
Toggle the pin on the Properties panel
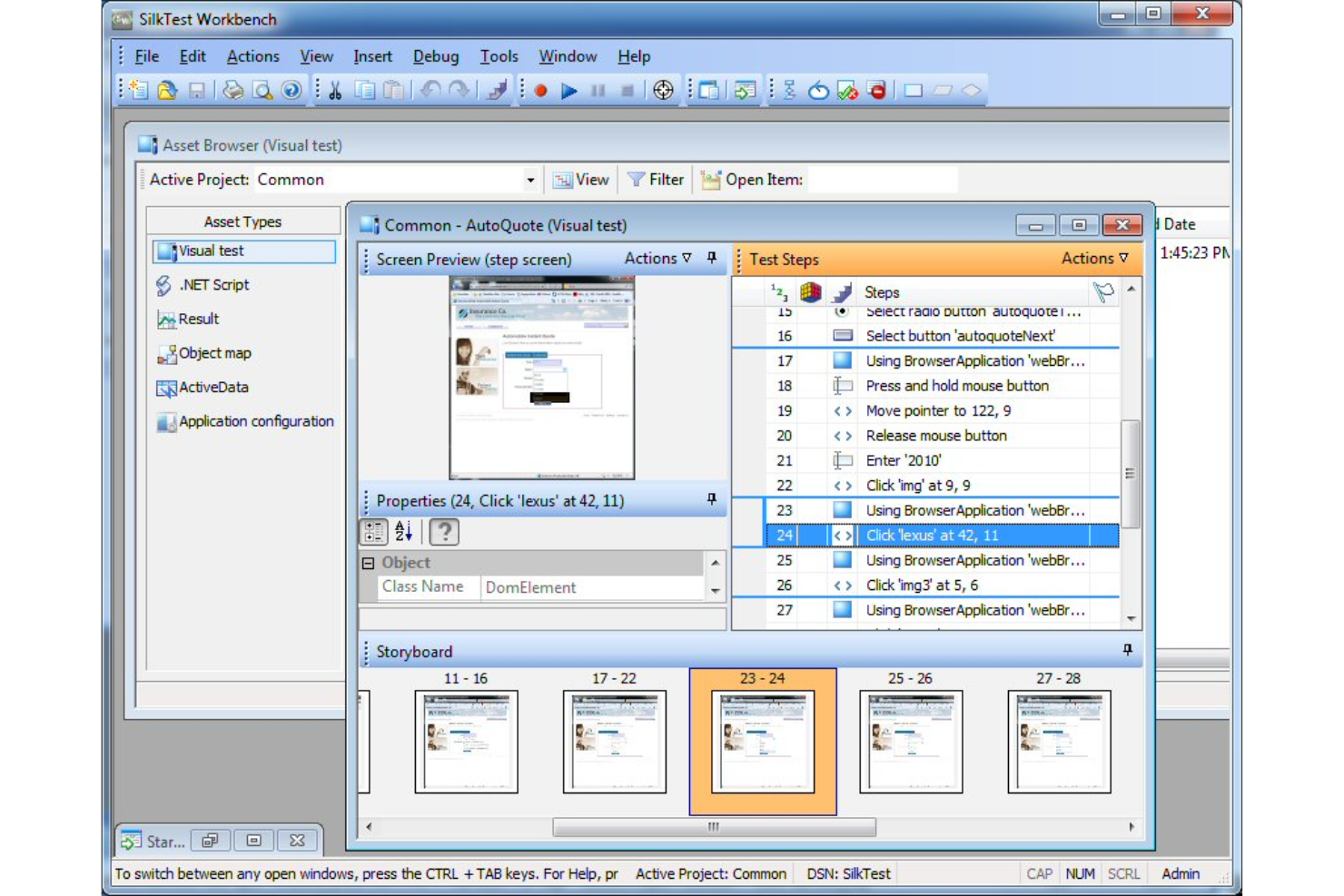(x=712, y=499)
